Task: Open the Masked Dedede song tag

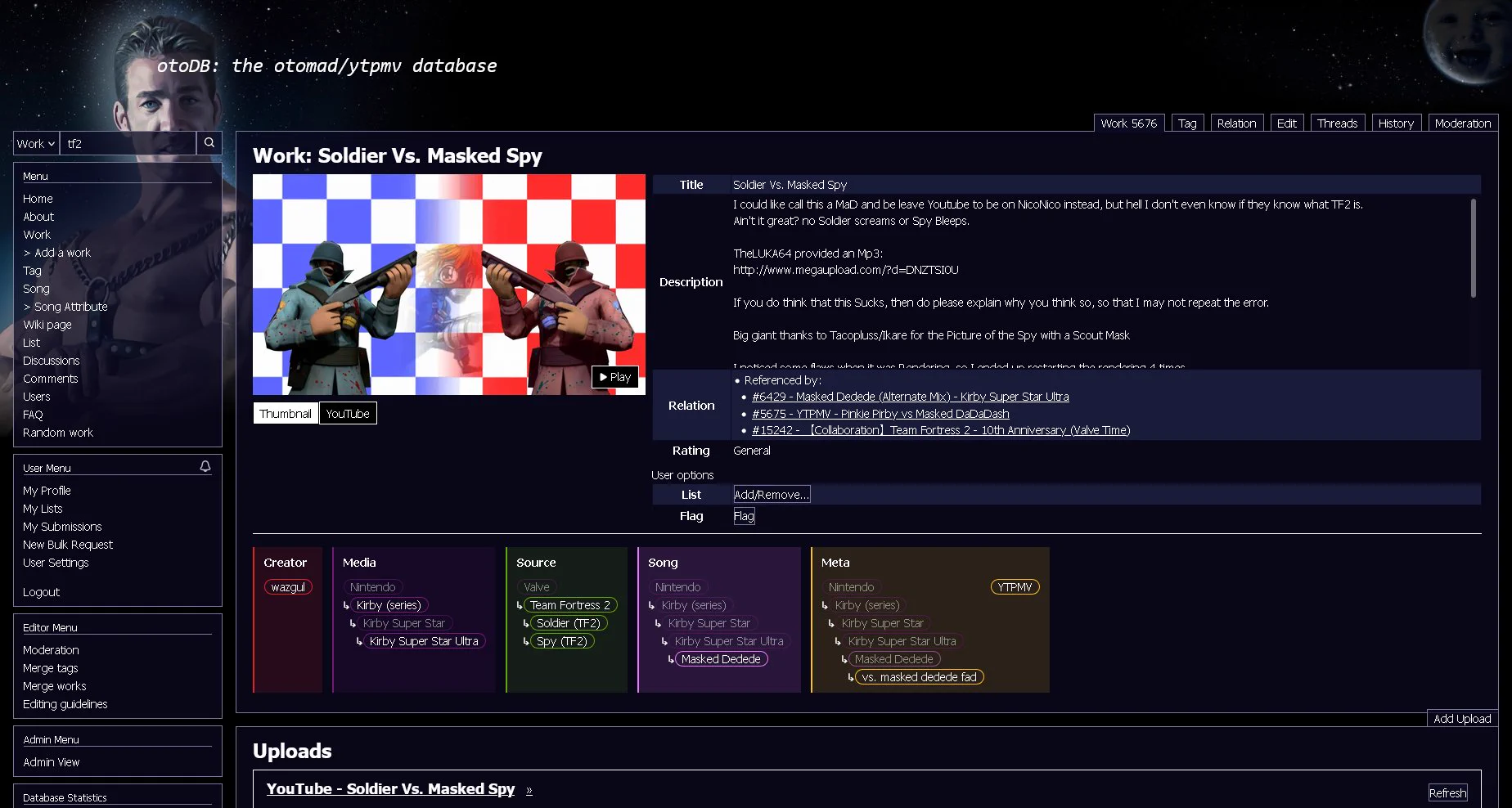Action: coord(721,659)
